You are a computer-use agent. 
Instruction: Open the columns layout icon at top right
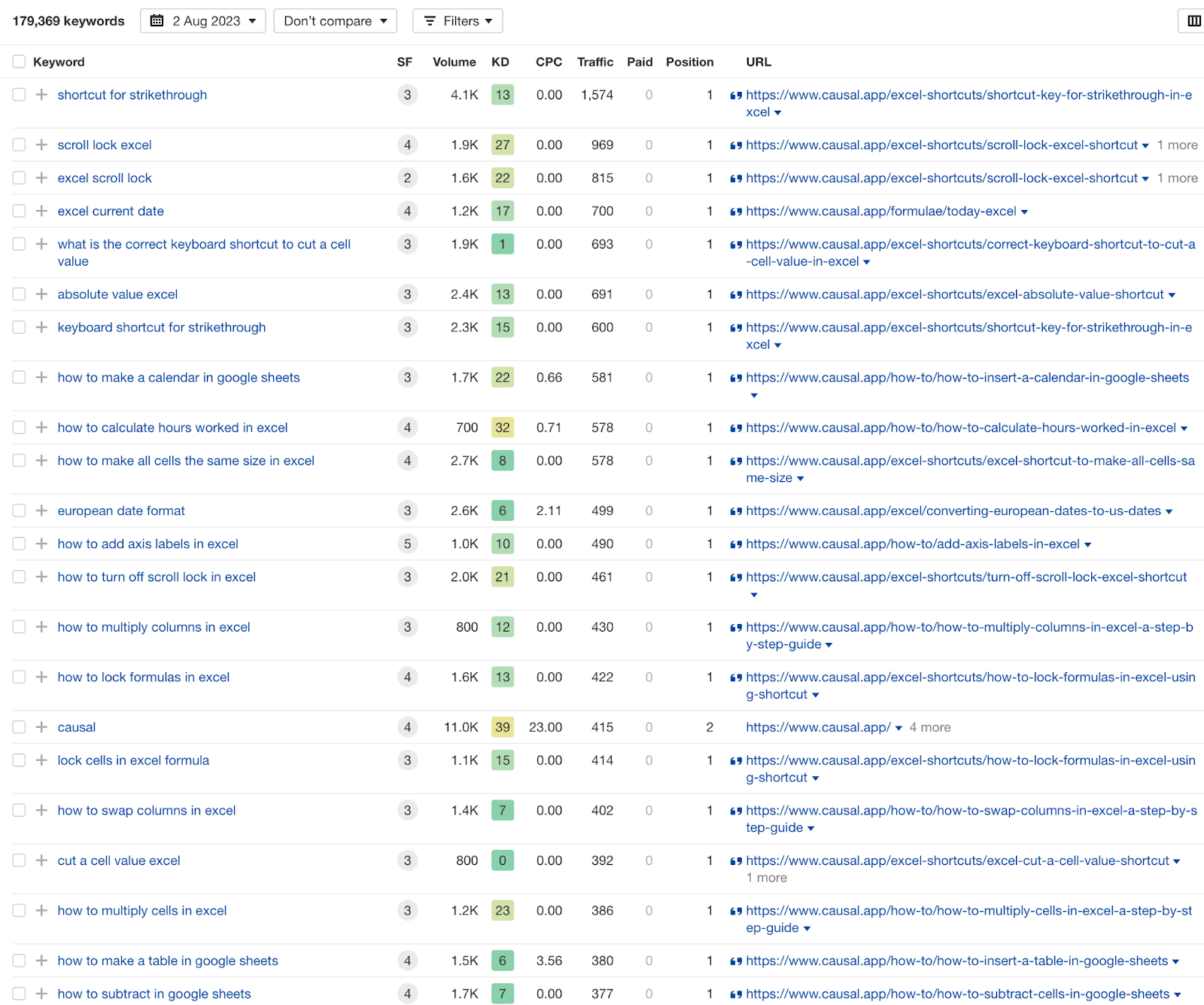tap(1193, 21)
